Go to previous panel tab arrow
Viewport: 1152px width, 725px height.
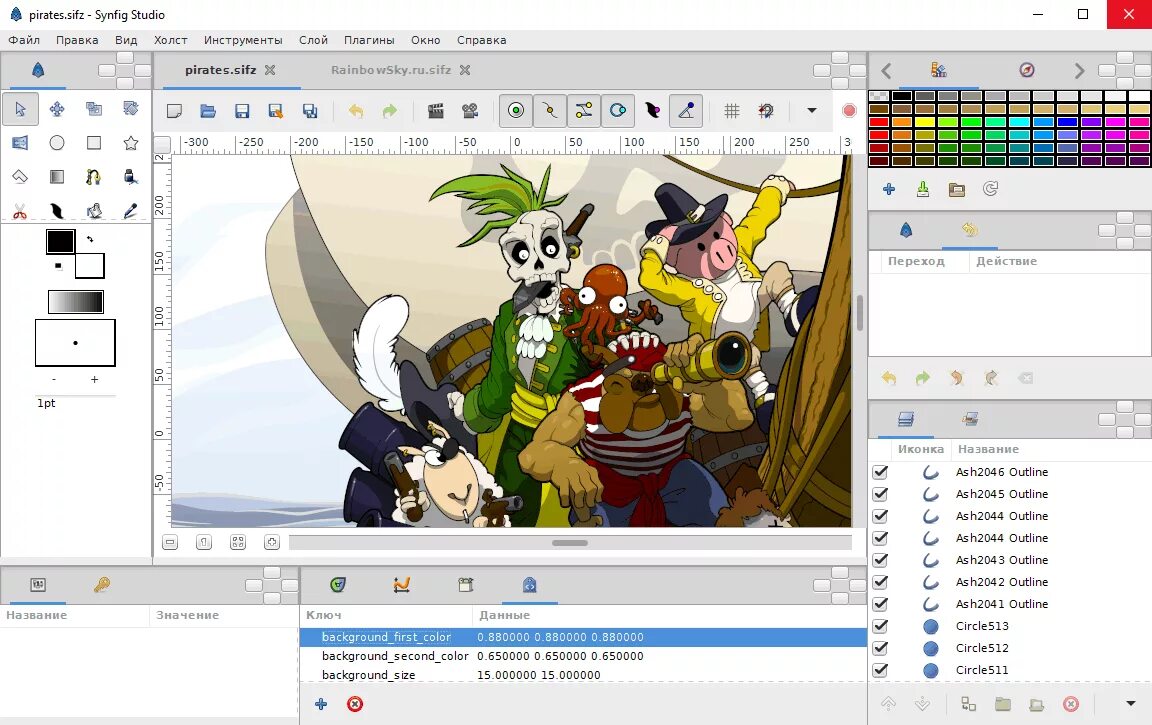point(886,71)
